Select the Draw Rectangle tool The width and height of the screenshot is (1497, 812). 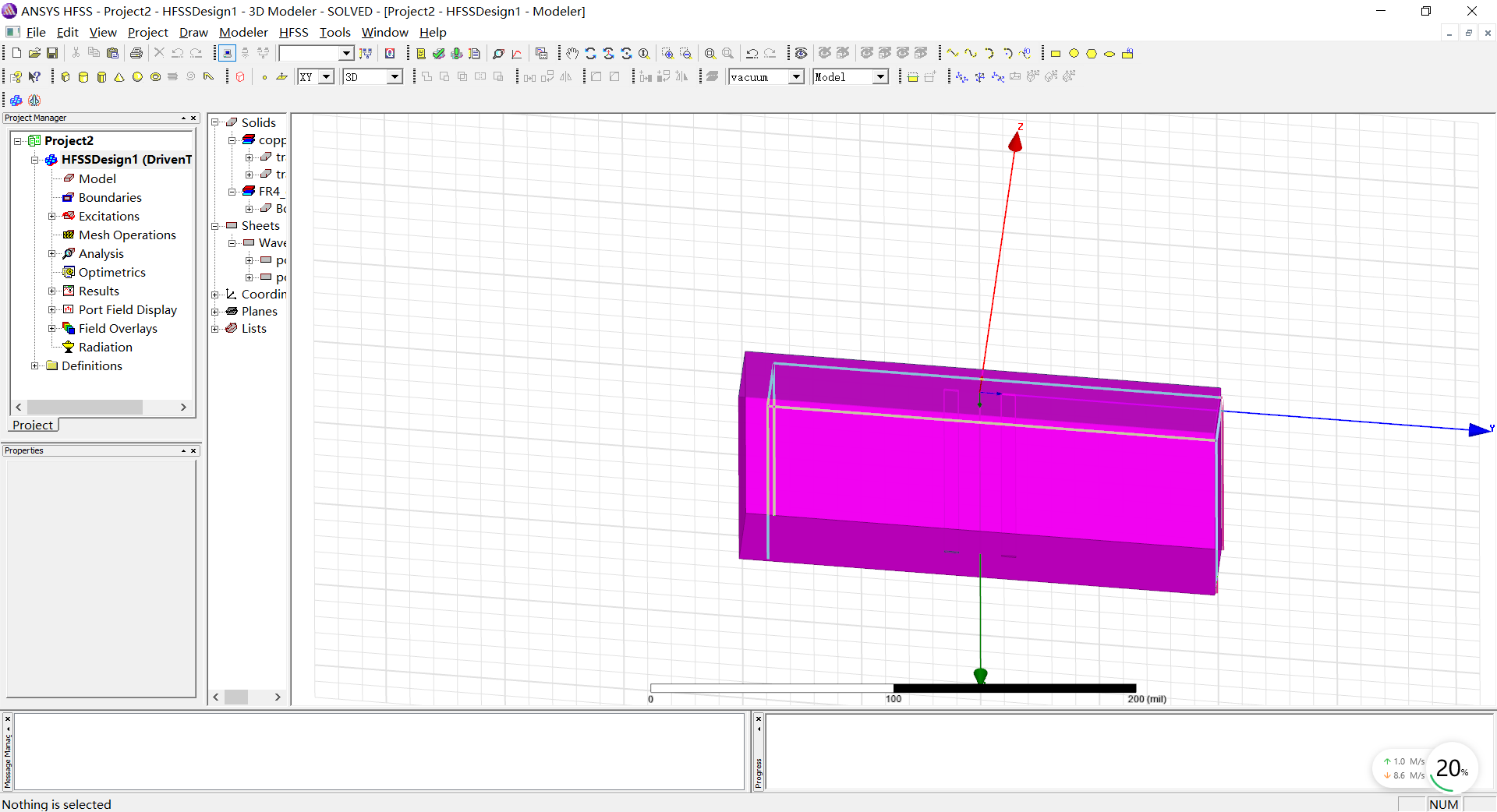(x=1056, y=53)
